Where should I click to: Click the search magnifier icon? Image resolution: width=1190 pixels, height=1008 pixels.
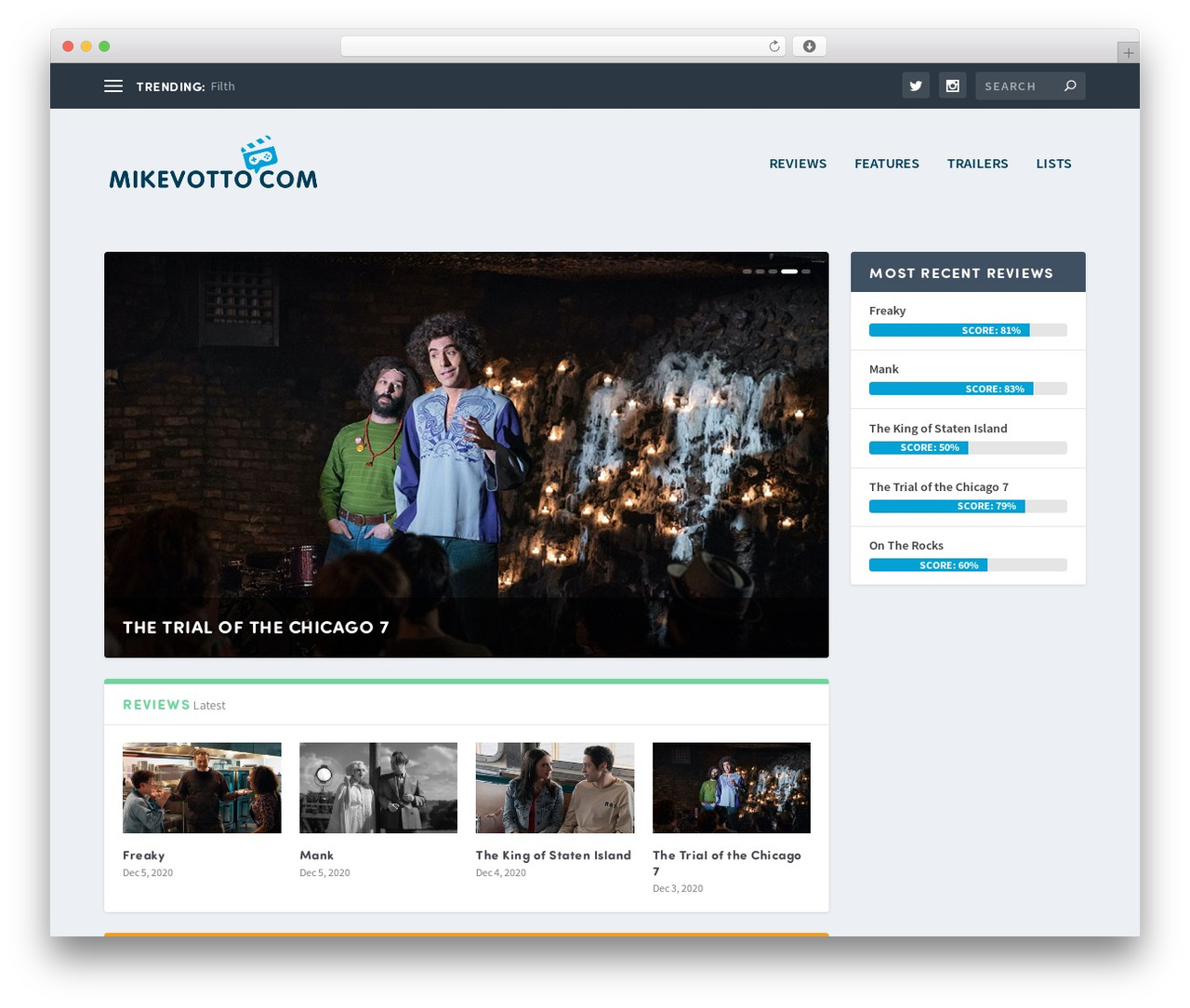point(1070,86)
